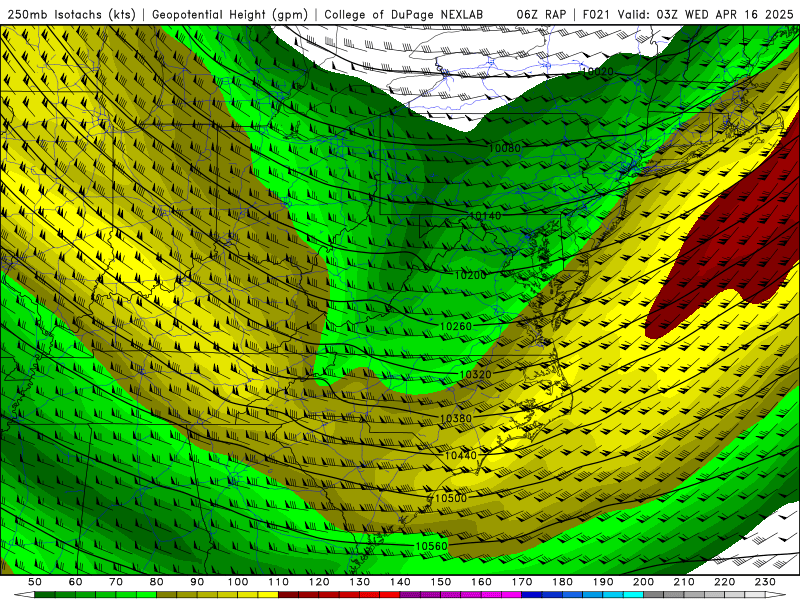Select the 10560 height contour label
The image size is (800, 600).
click(x=432, y=546)
